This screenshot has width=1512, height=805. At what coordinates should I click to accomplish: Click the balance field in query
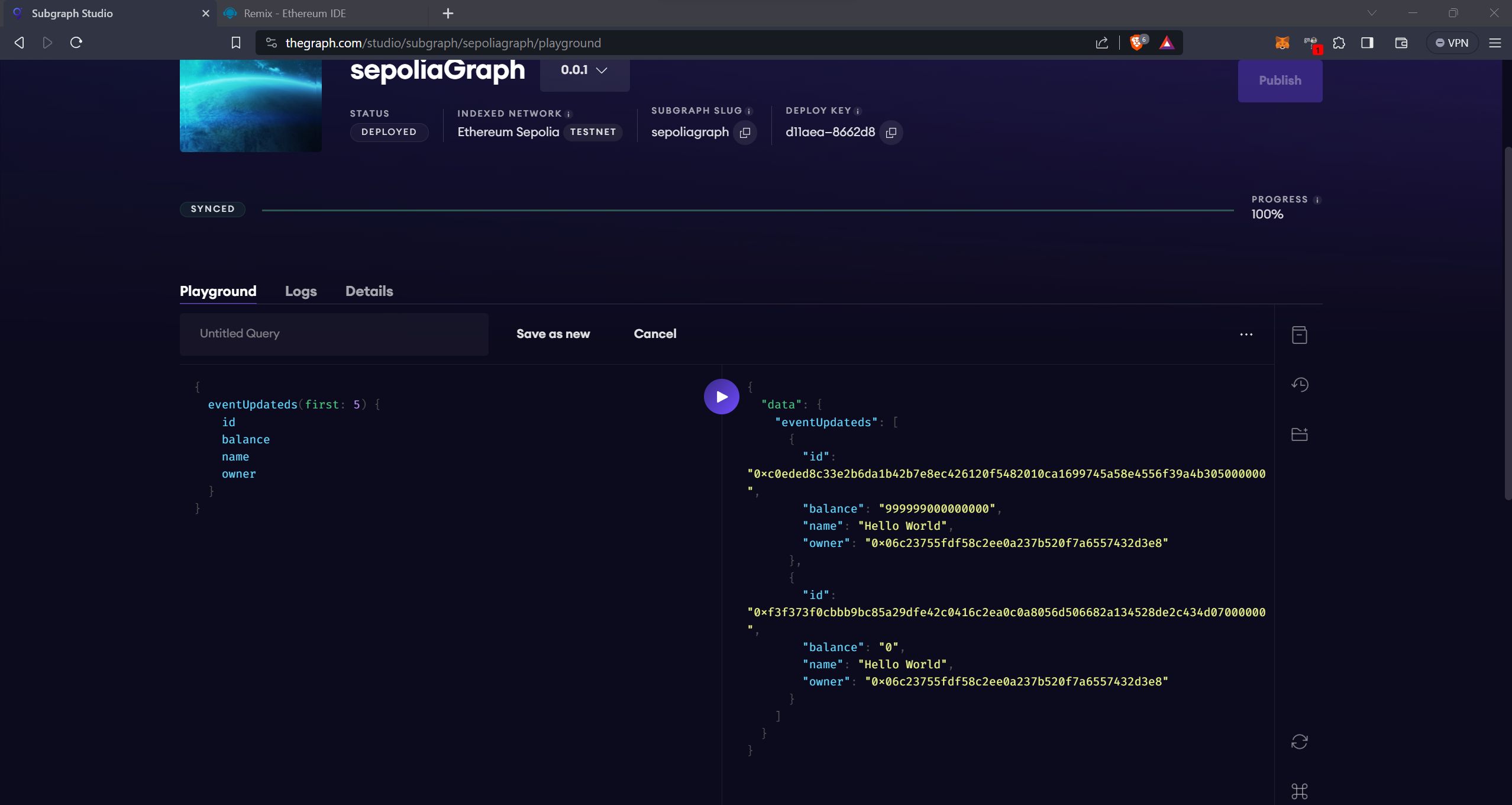245,440
